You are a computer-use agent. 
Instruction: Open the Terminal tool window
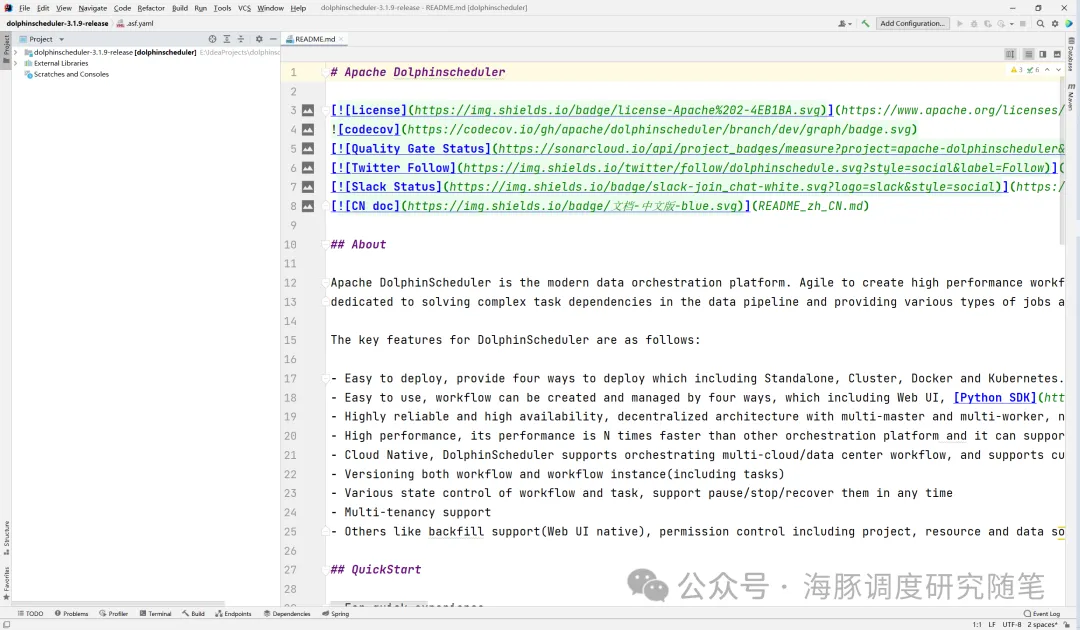point(155,614)
